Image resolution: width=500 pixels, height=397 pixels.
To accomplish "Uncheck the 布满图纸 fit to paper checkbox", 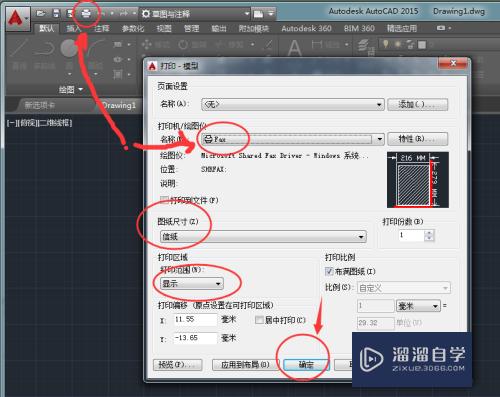I will click(x=329, y=271).
